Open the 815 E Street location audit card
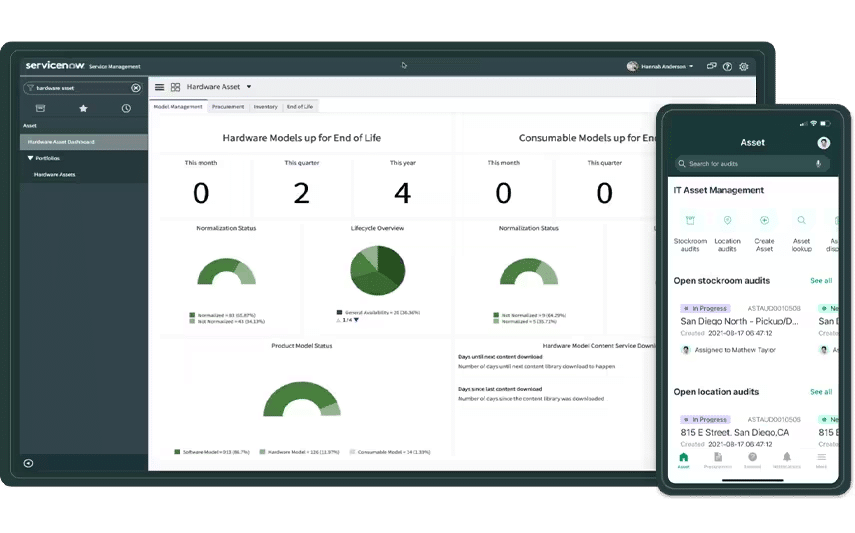Image resolution: width=855 pixels, height=533 pixels. pyautogui.click(x=740, y=432)
